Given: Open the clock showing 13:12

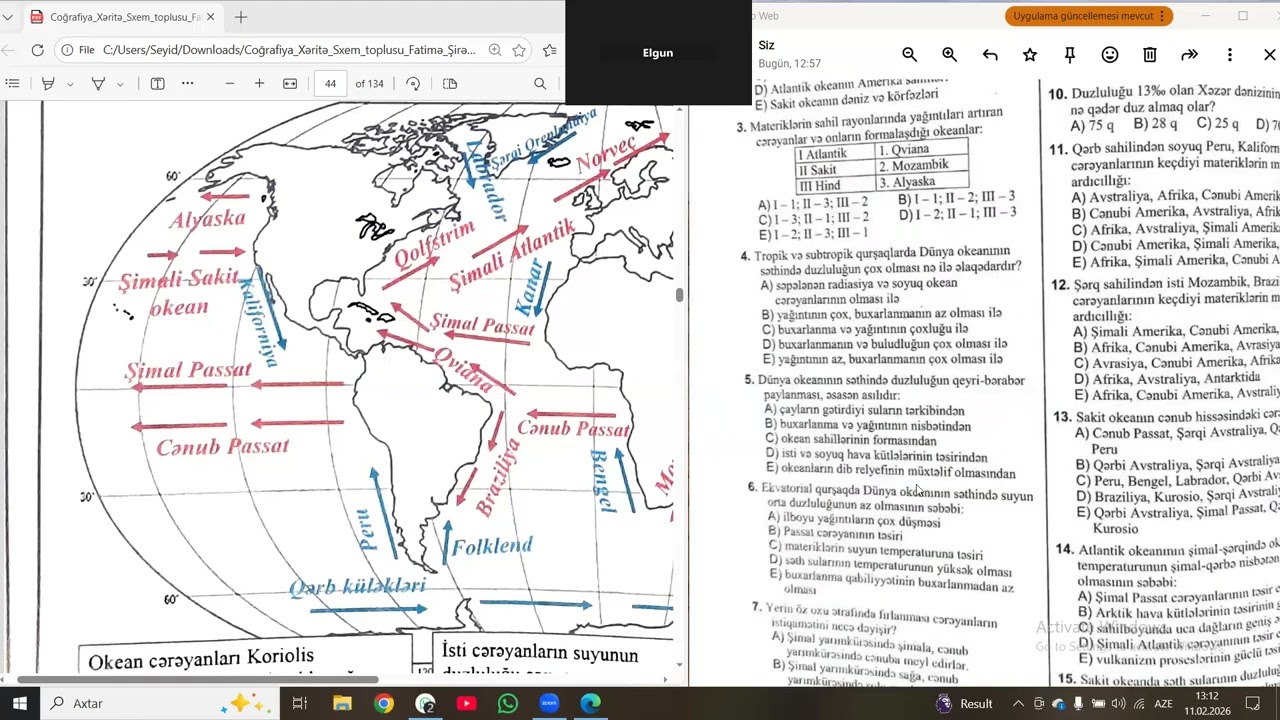Looking at the screenshot, I should pyautogui.click(x=1207, y=703).
